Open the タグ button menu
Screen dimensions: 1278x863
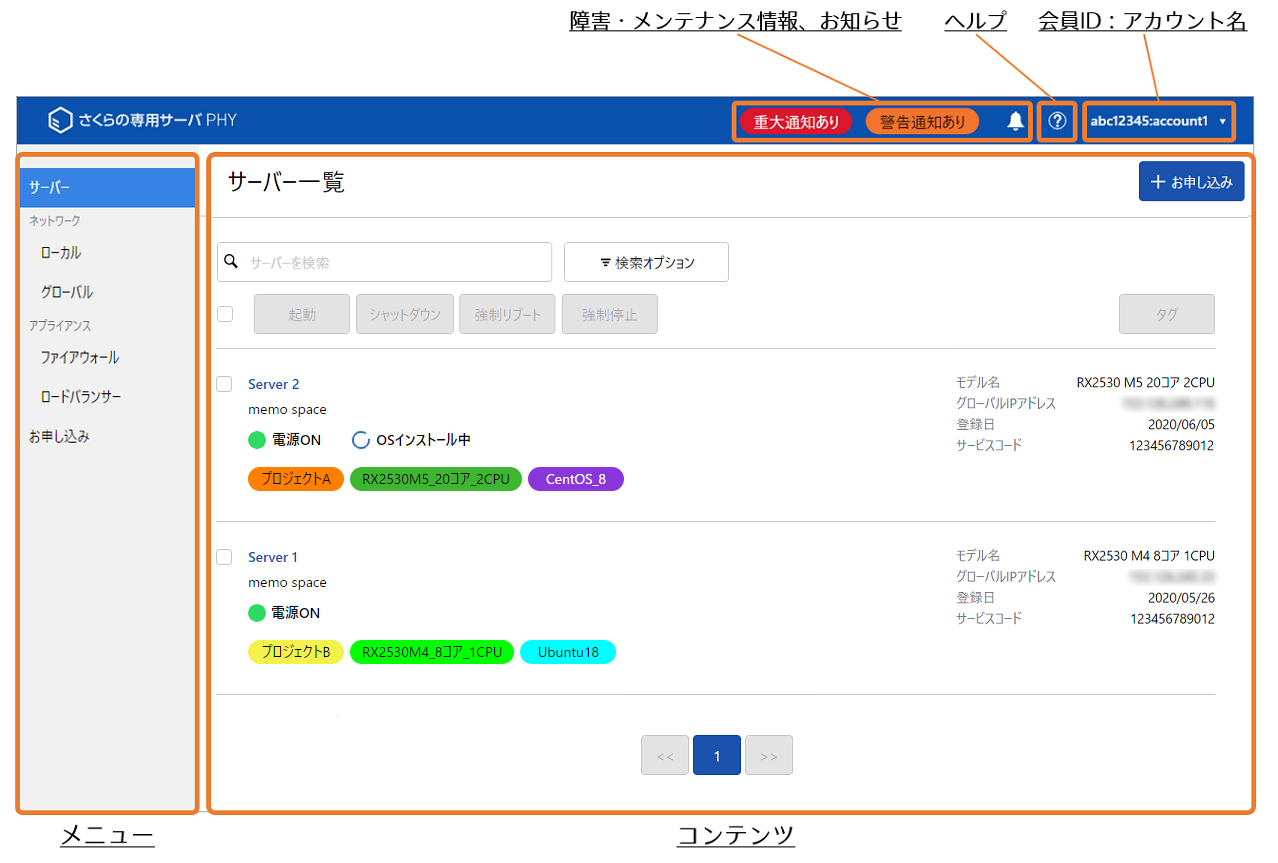pos(1166,314)
